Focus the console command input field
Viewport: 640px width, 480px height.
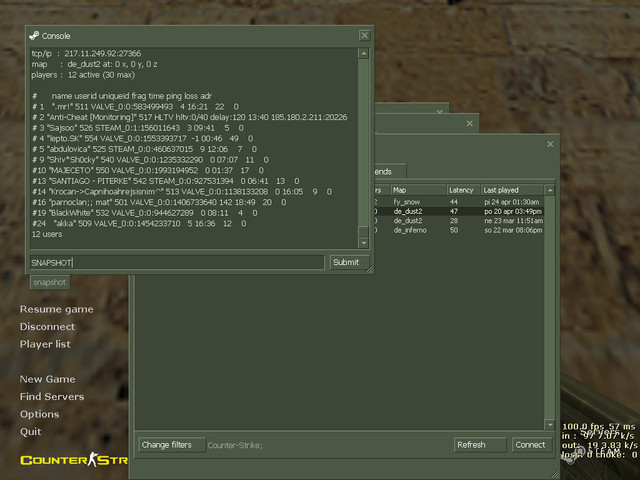177,262
